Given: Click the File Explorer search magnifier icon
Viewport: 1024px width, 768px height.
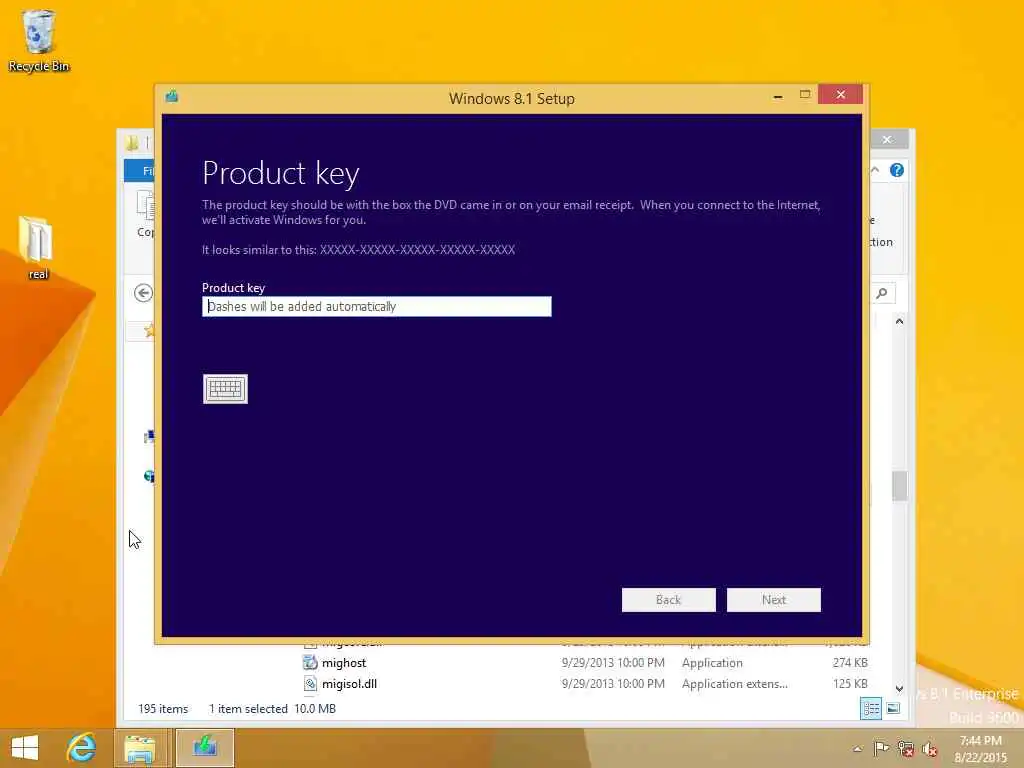Looking at the screenshot, I should (882, 293).
